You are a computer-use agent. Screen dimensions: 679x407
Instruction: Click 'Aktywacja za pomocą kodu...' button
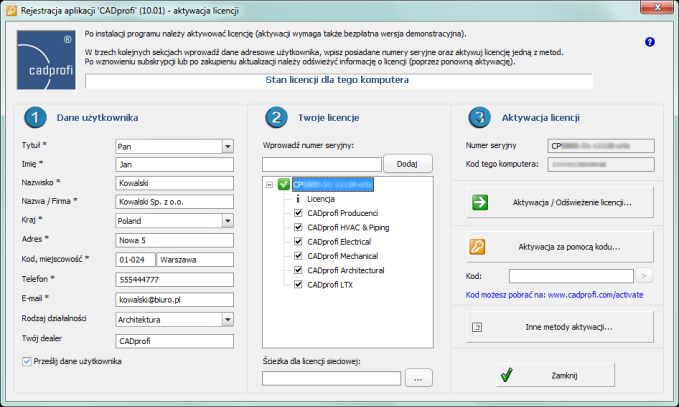tap(559, 247)
